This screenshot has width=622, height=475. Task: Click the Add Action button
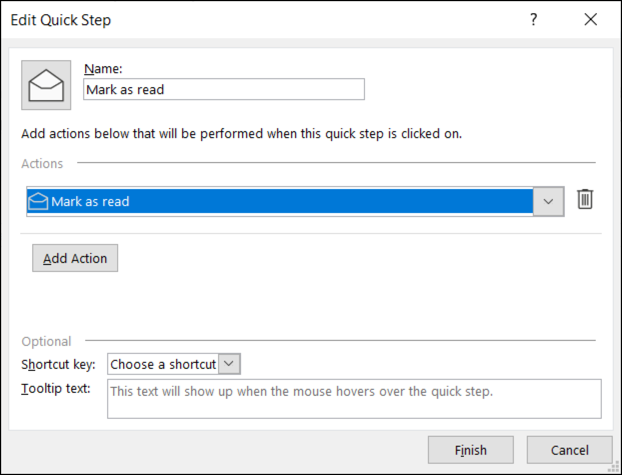(75, 258)
